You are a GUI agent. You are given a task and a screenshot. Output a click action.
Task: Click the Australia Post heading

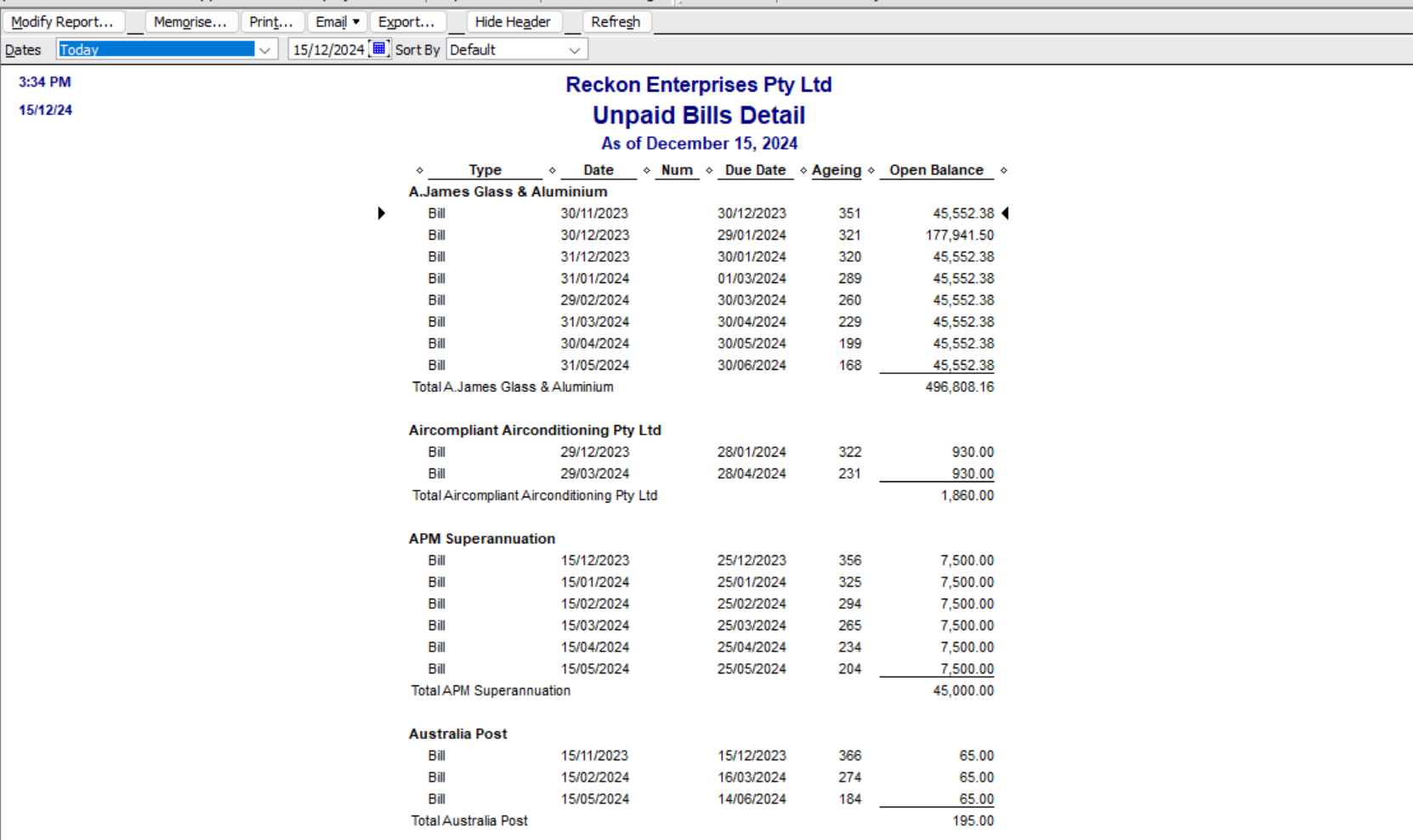[x=457, y=734]
